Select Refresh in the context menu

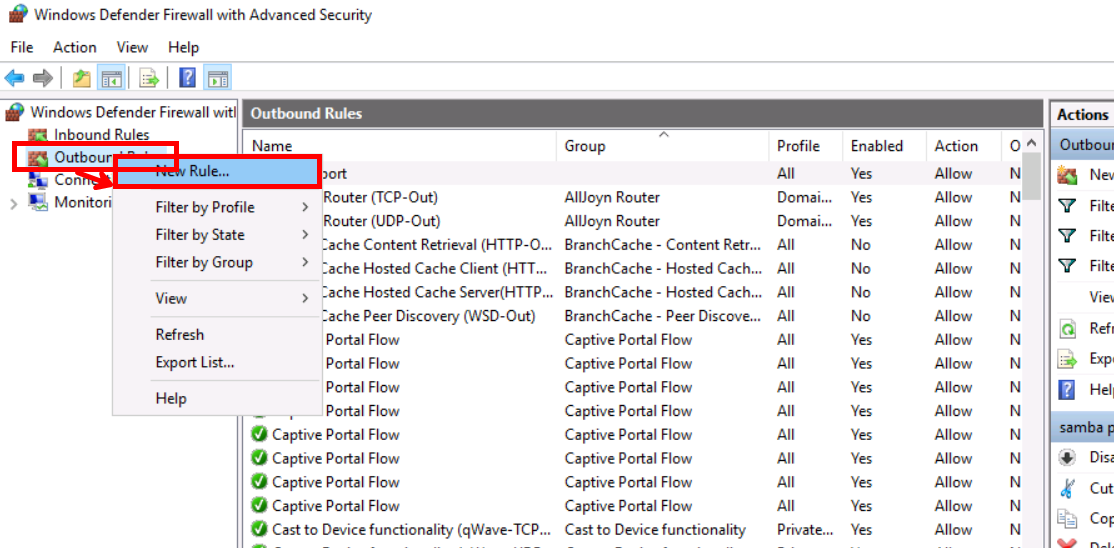(x=217, y=335)
